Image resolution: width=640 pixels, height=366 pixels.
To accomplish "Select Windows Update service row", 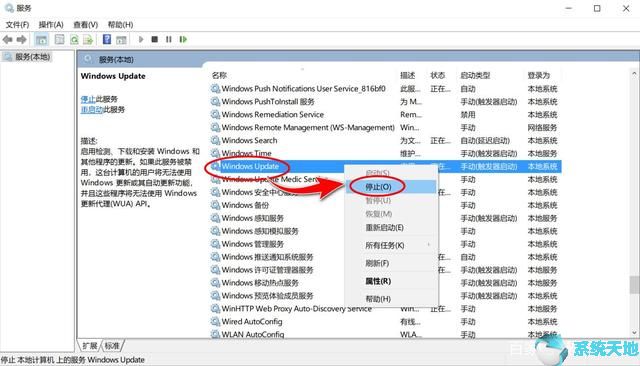I will click(386, 166).
